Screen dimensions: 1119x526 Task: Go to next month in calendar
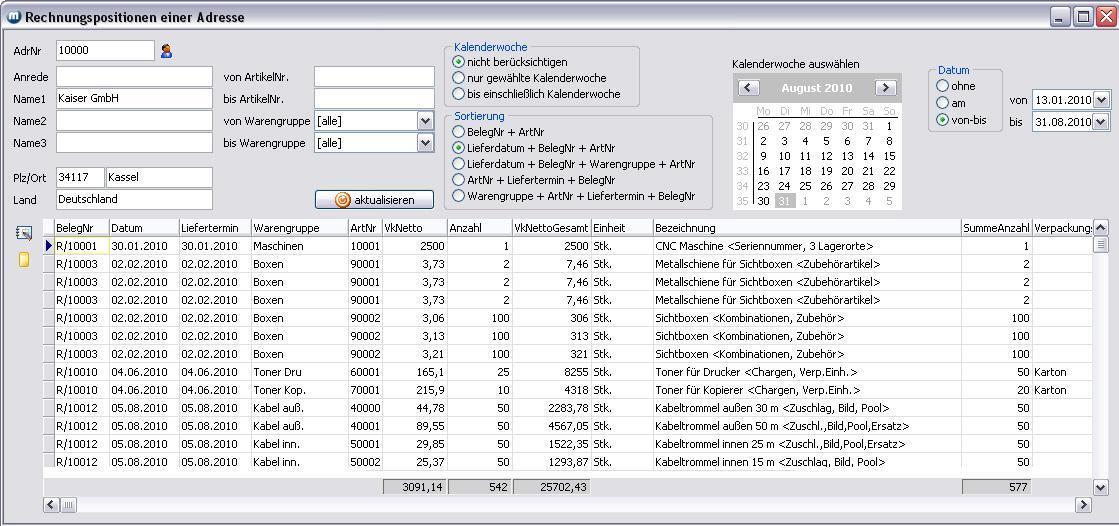tap(885, 88)
